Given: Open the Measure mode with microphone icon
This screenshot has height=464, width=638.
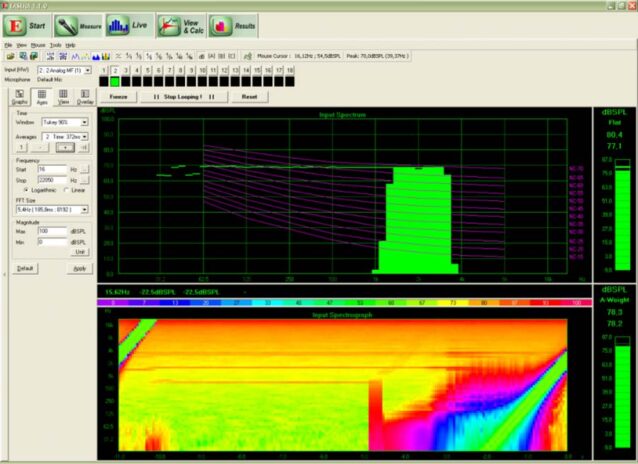Looking at the screenshot, I should (x=78, y=26).
